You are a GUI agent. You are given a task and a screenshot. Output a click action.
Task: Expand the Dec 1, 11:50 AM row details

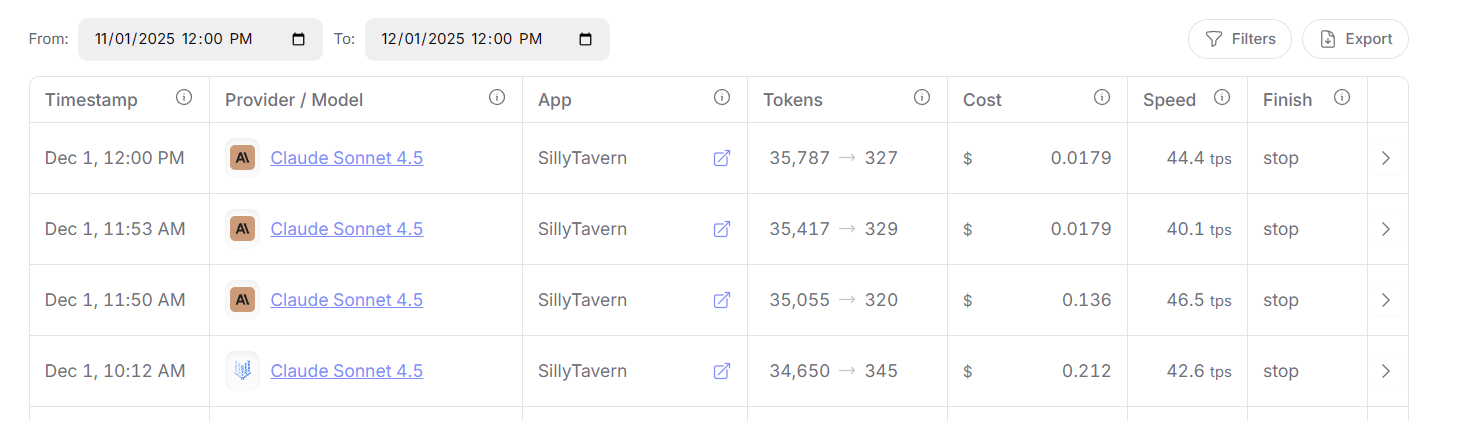[x=1386, y=300]
